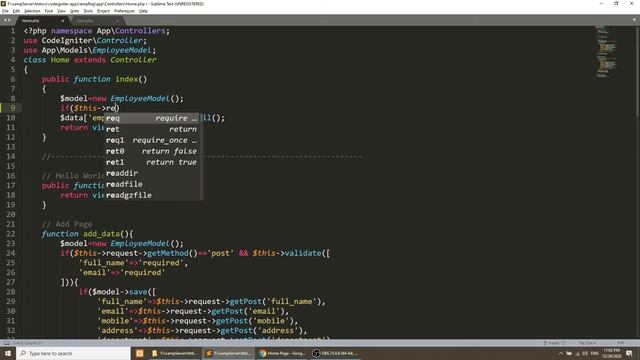Open the OBS taskbar window
Viewport: 640px width, 360px height.
tap(336, 353)
